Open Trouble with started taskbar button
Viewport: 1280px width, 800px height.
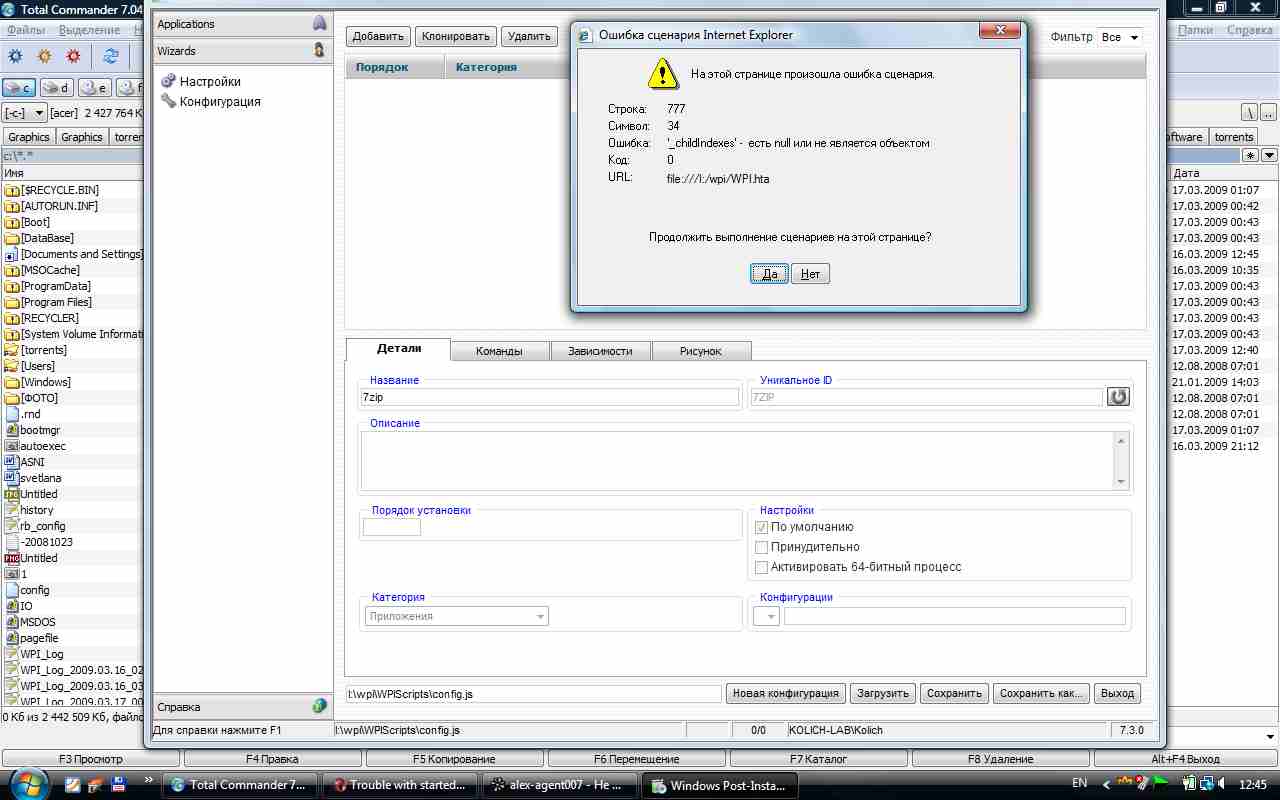400,785
